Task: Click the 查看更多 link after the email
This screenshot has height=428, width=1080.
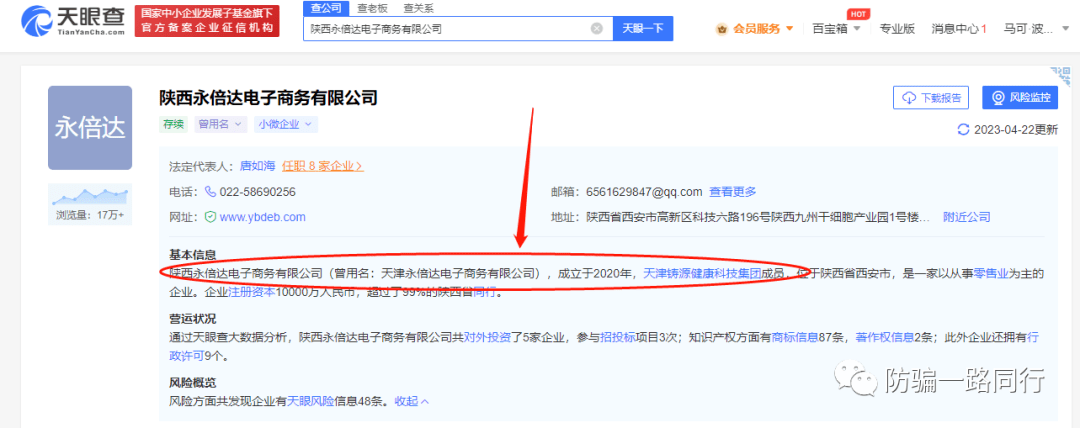Action: [x=733, y=192]
